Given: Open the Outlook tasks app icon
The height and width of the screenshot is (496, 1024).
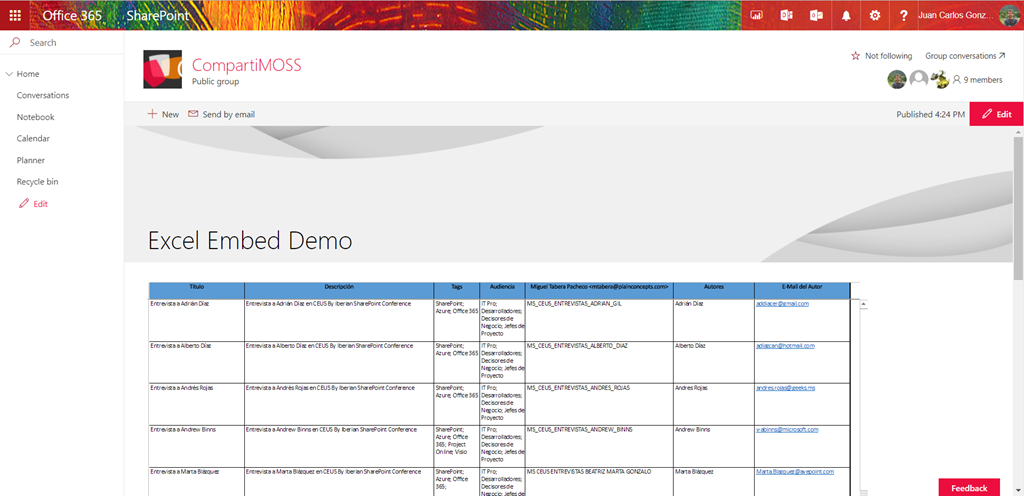Looking at the screenshot, I should point(816,15).
